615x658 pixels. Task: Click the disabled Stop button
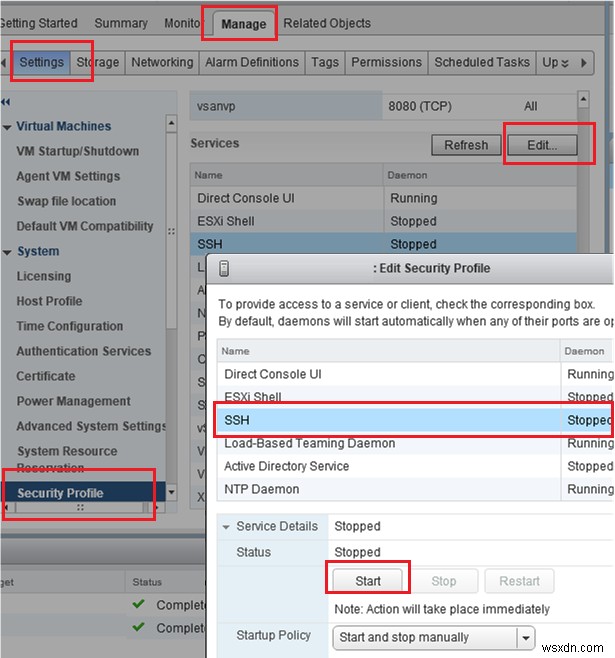click(x=443, y=581)
